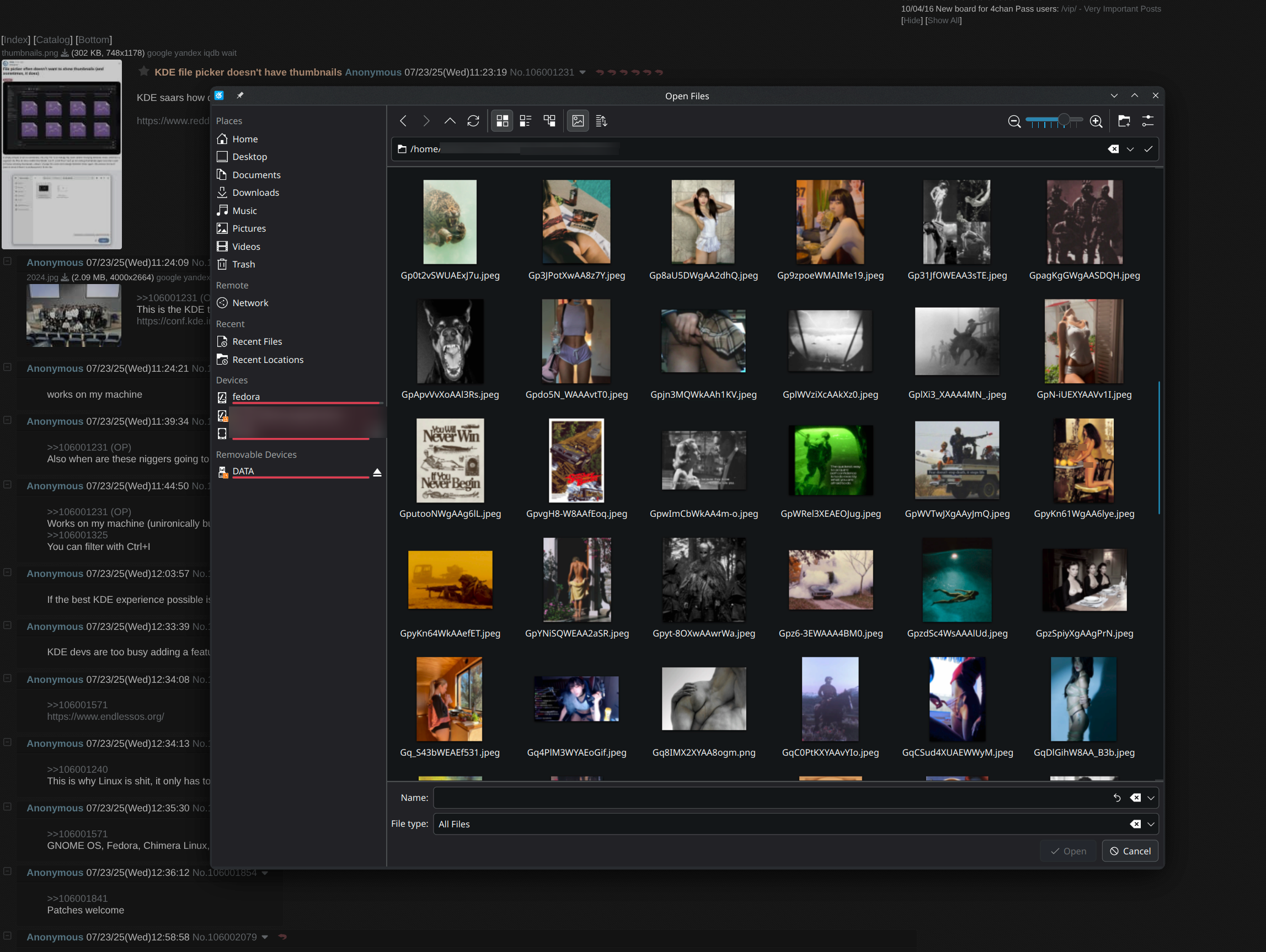Open the sorting options menu
This screenshot has height=952, width=1266.
(x=601, y=121)
